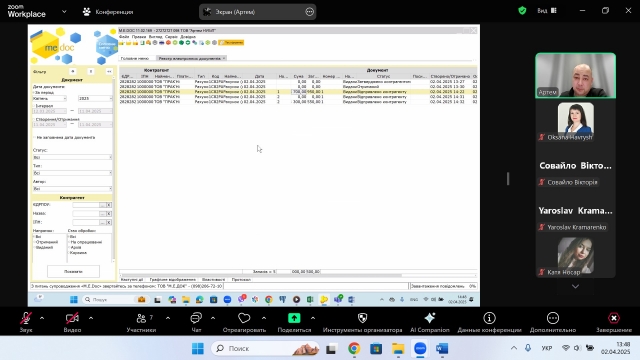Open reactions via Отреагировать heart icon
Viewport: 640px width, 360px height.
click(244, 318)
